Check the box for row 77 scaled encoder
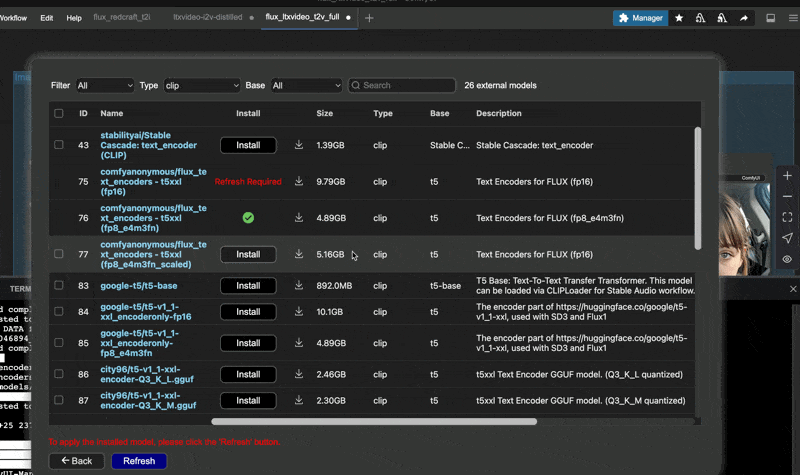The image size is (800, 475). [59, 254]
